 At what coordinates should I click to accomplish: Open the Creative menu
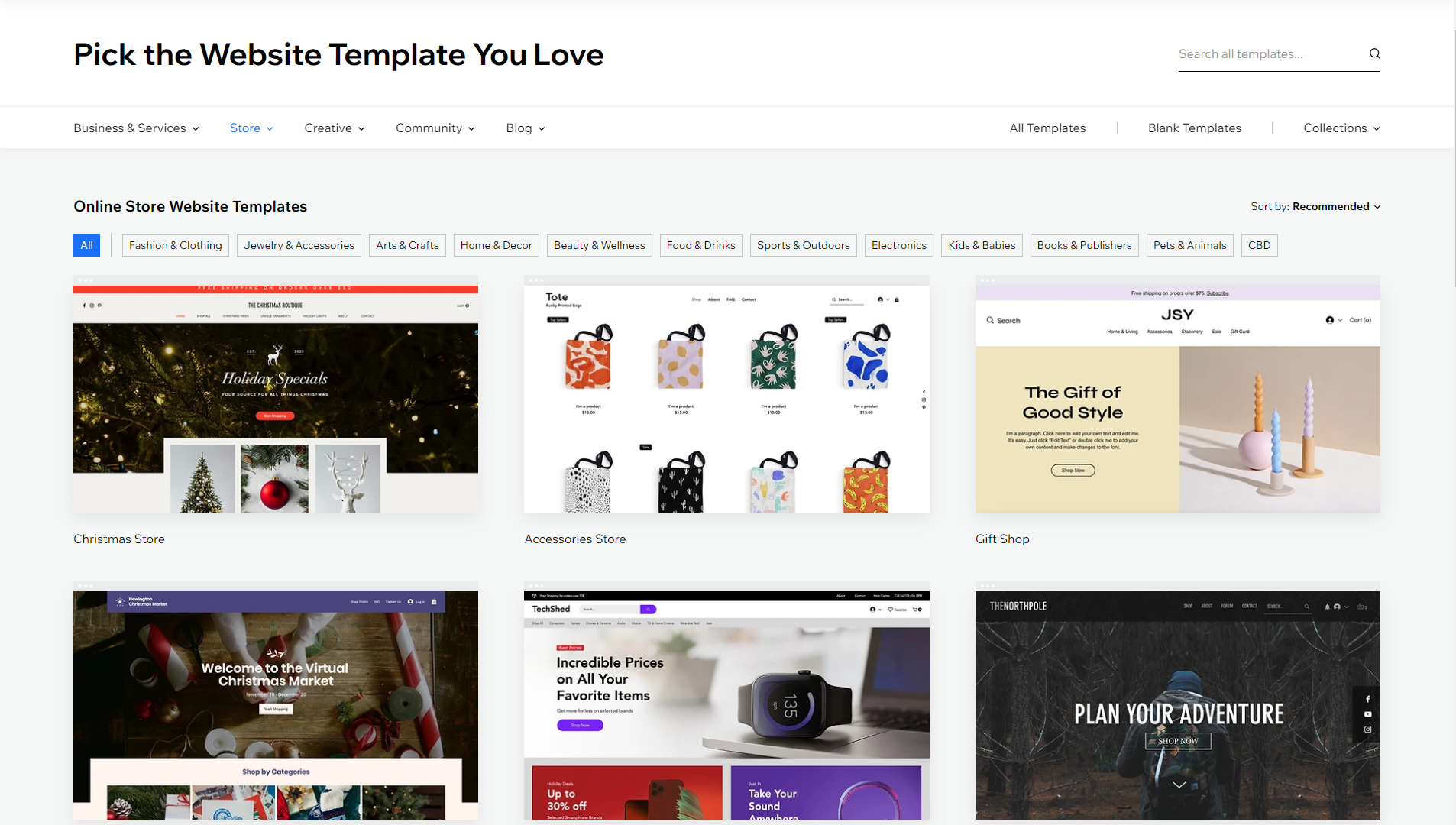334,128
